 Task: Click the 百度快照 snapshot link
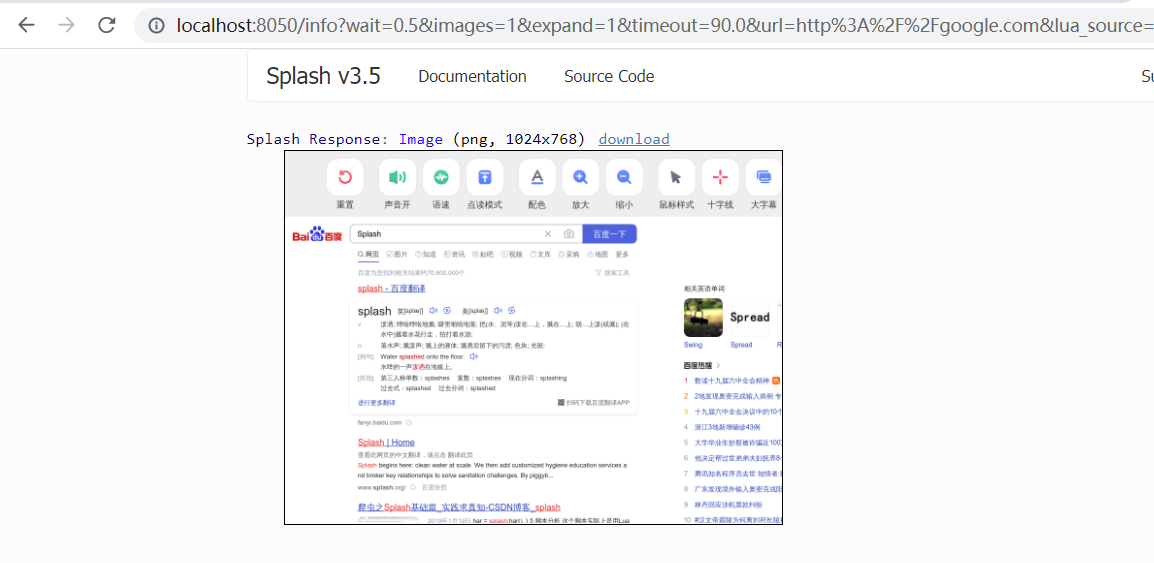[x=433, y=487]
